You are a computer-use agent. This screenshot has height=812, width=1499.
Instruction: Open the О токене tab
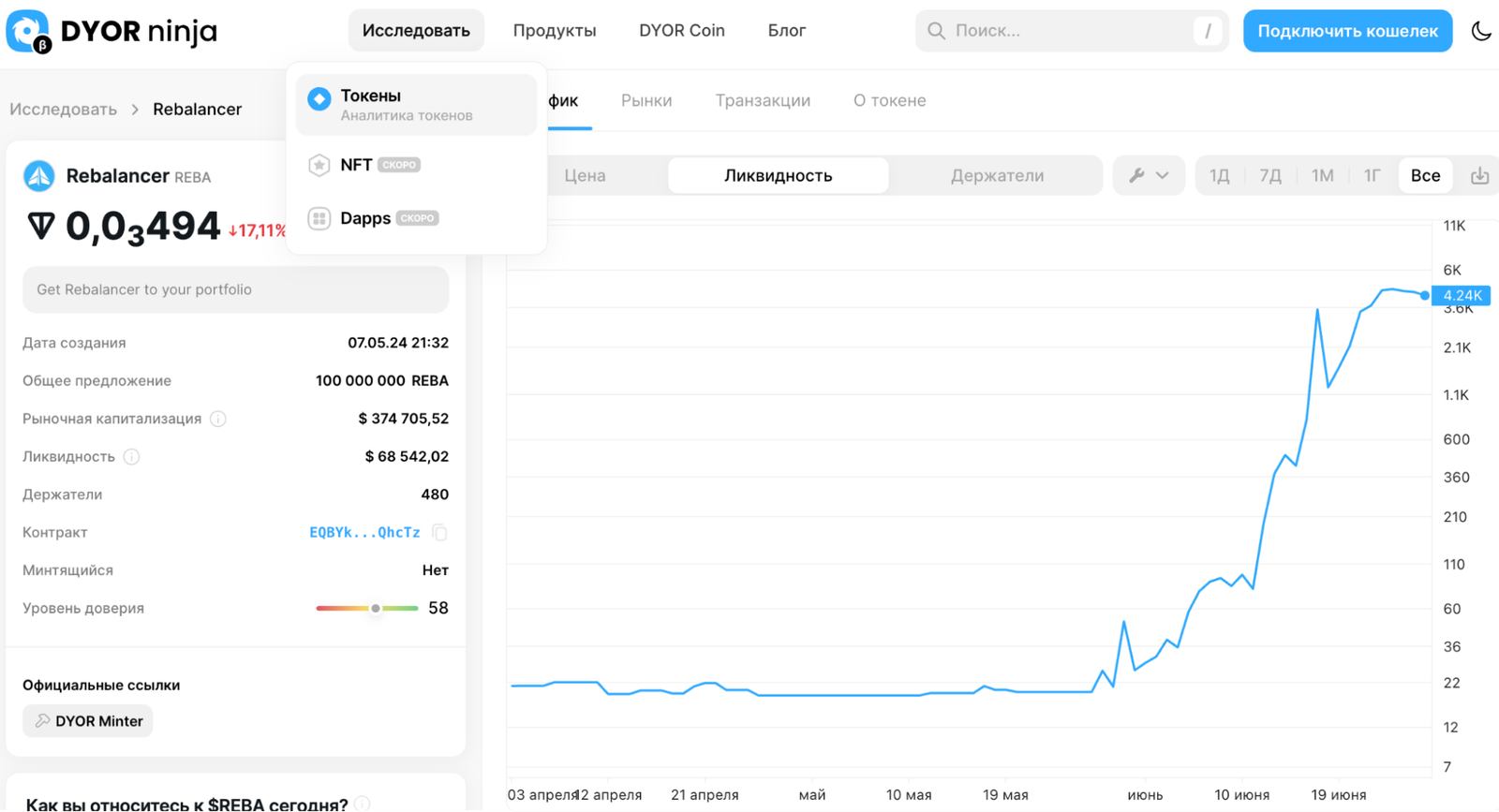(889, 100)
